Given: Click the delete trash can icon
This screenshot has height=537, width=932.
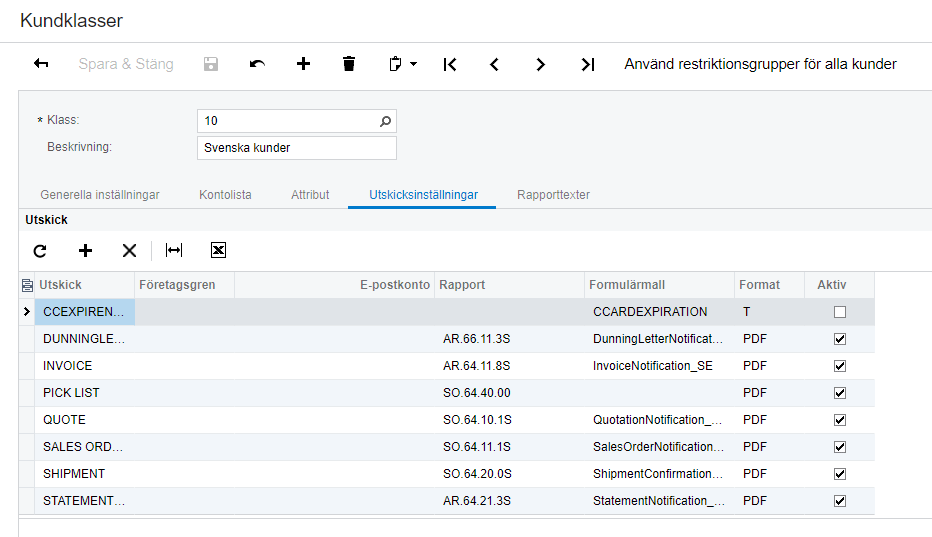Looking at the screenshot, I should [x=348, y=64].
